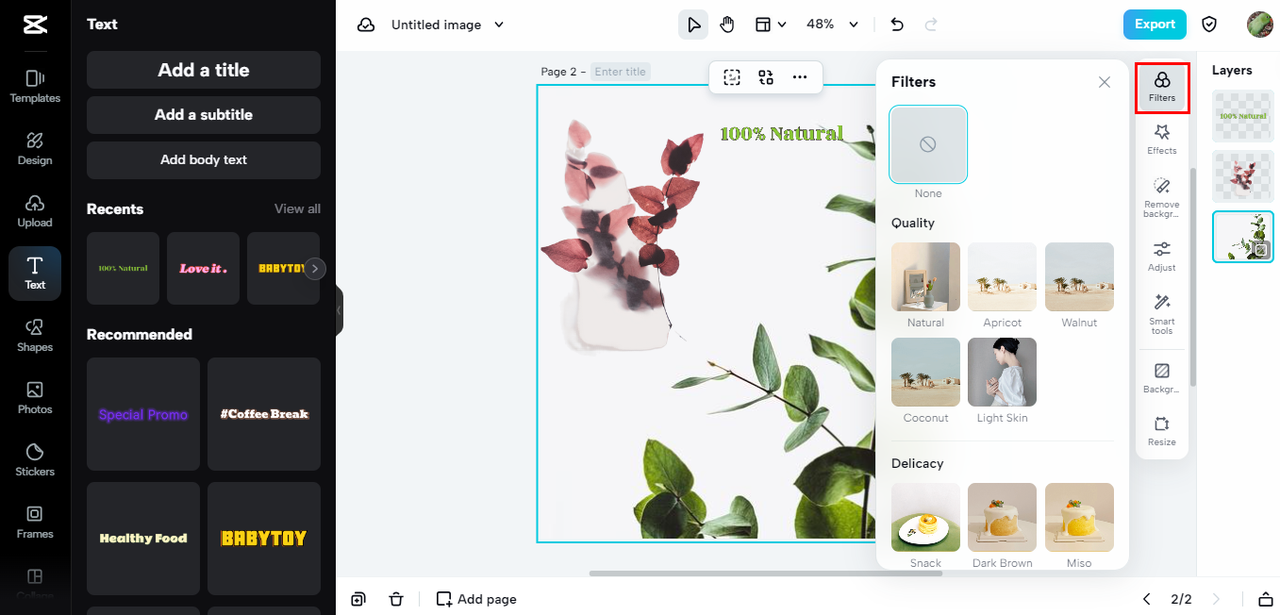Apply the Snack filter

tap(926, 518)
